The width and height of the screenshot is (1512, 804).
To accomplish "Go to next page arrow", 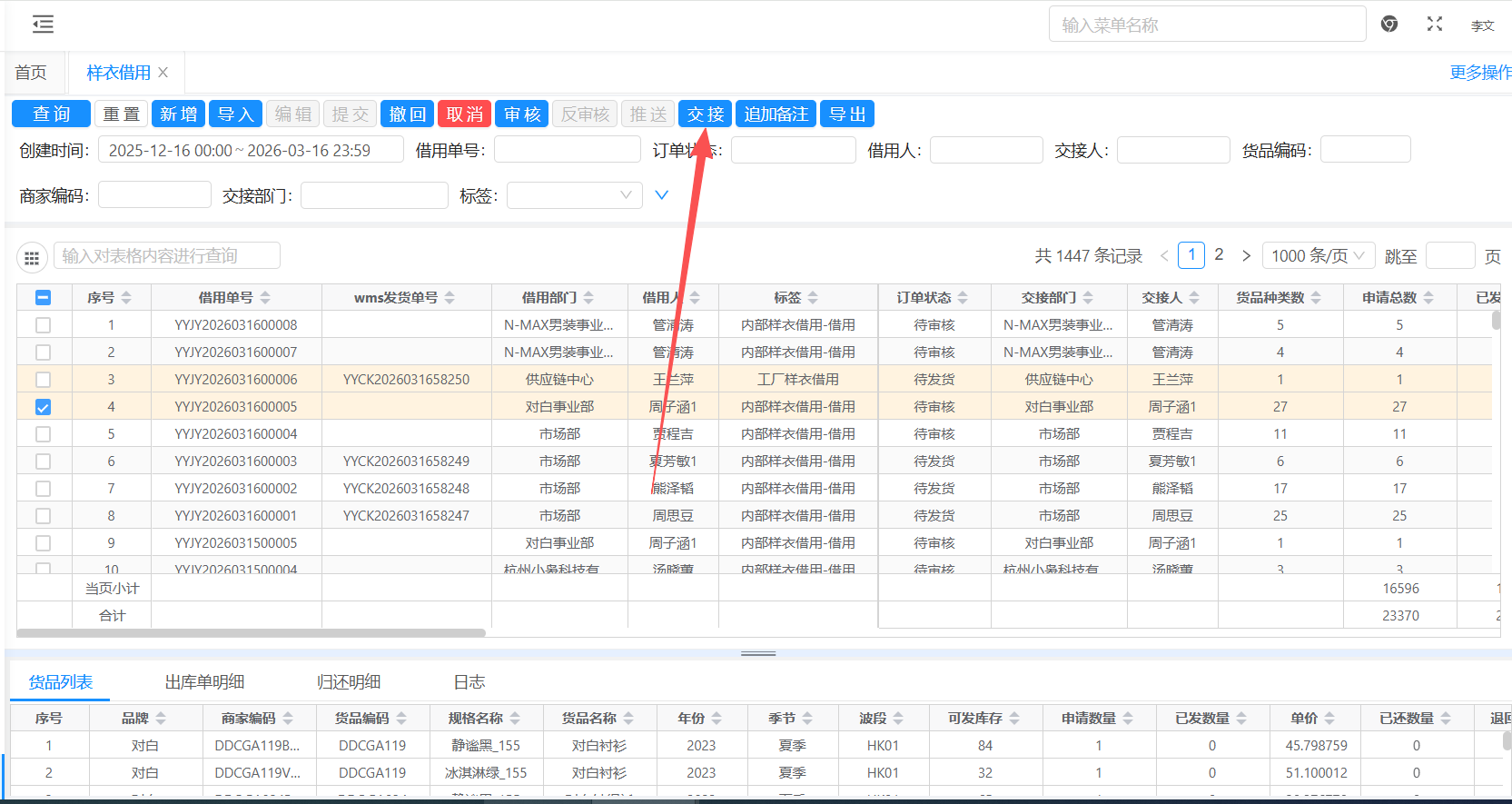I will click(1246, 256).
